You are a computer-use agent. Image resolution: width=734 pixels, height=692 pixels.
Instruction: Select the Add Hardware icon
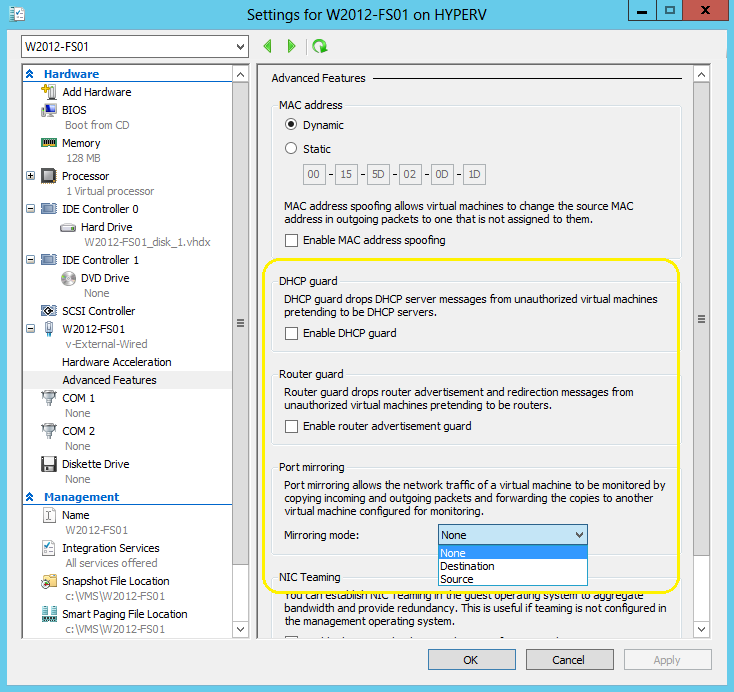tap(48, 92)
